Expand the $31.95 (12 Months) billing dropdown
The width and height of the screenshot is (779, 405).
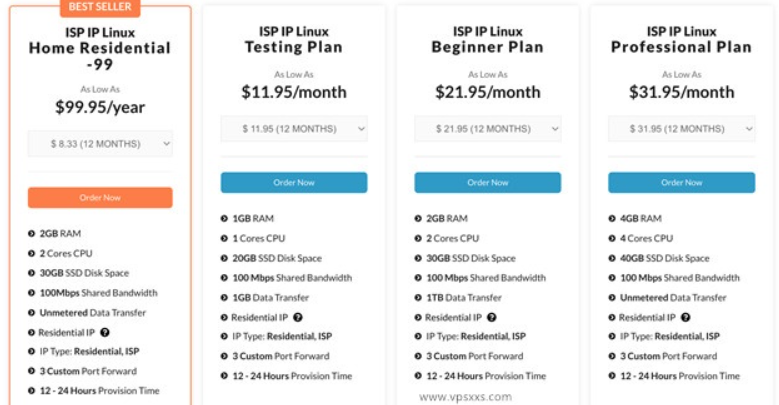pyautogui.click(x=681, y=129)
